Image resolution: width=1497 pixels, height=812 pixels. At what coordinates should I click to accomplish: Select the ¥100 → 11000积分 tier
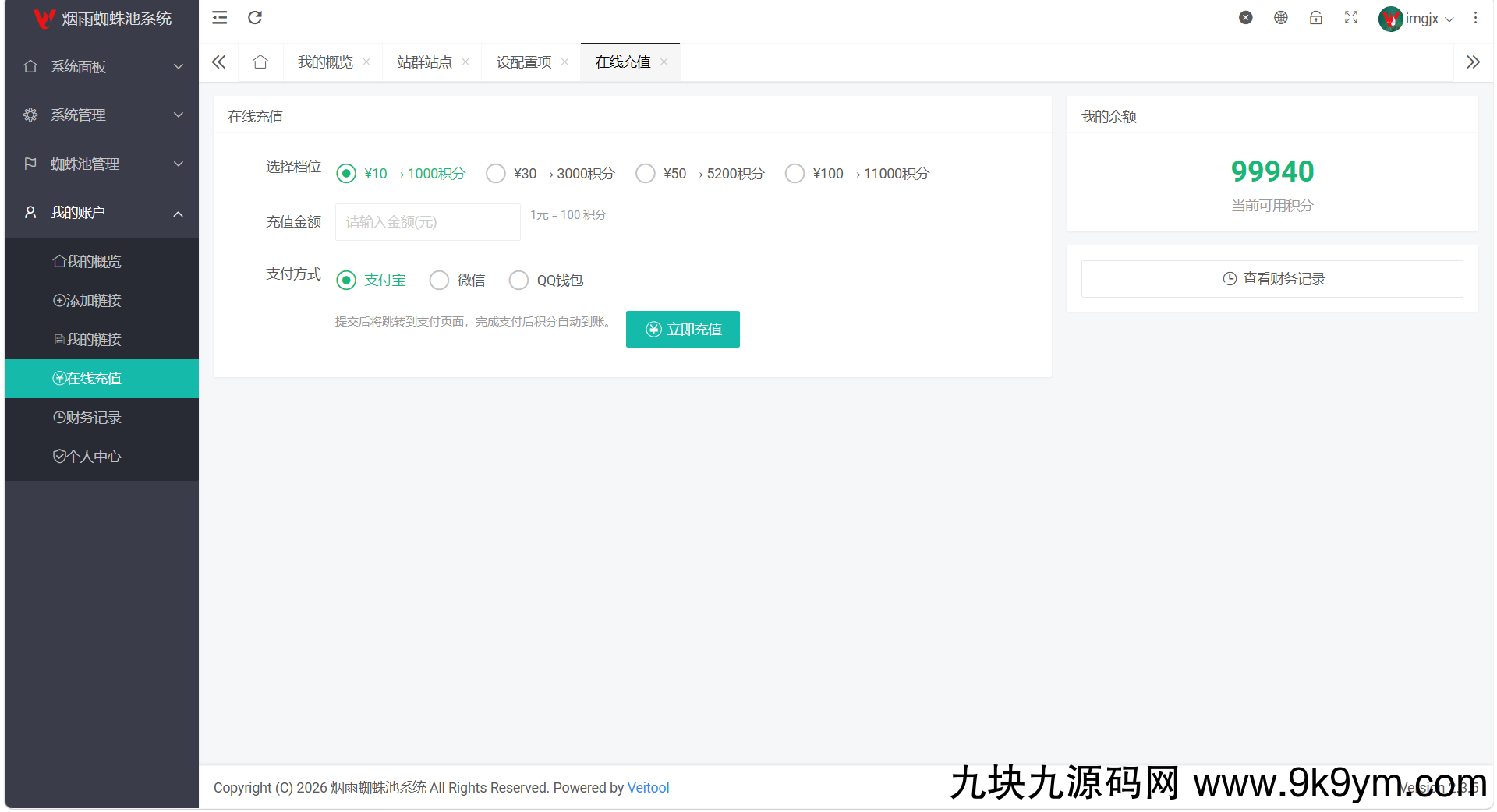[x=858, y=174]
